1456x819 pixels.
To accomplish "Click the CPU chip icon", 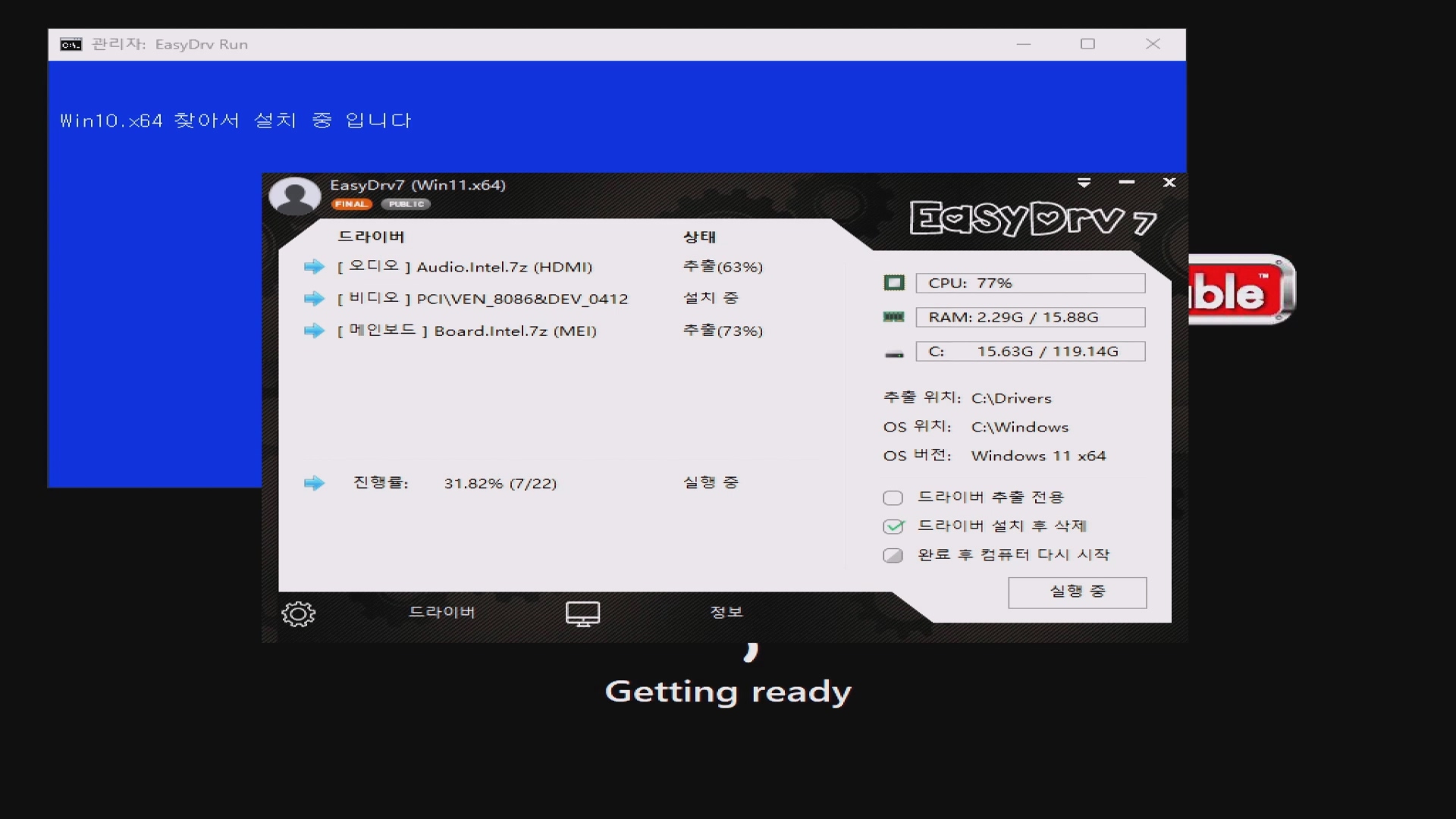I will [894, 283].
